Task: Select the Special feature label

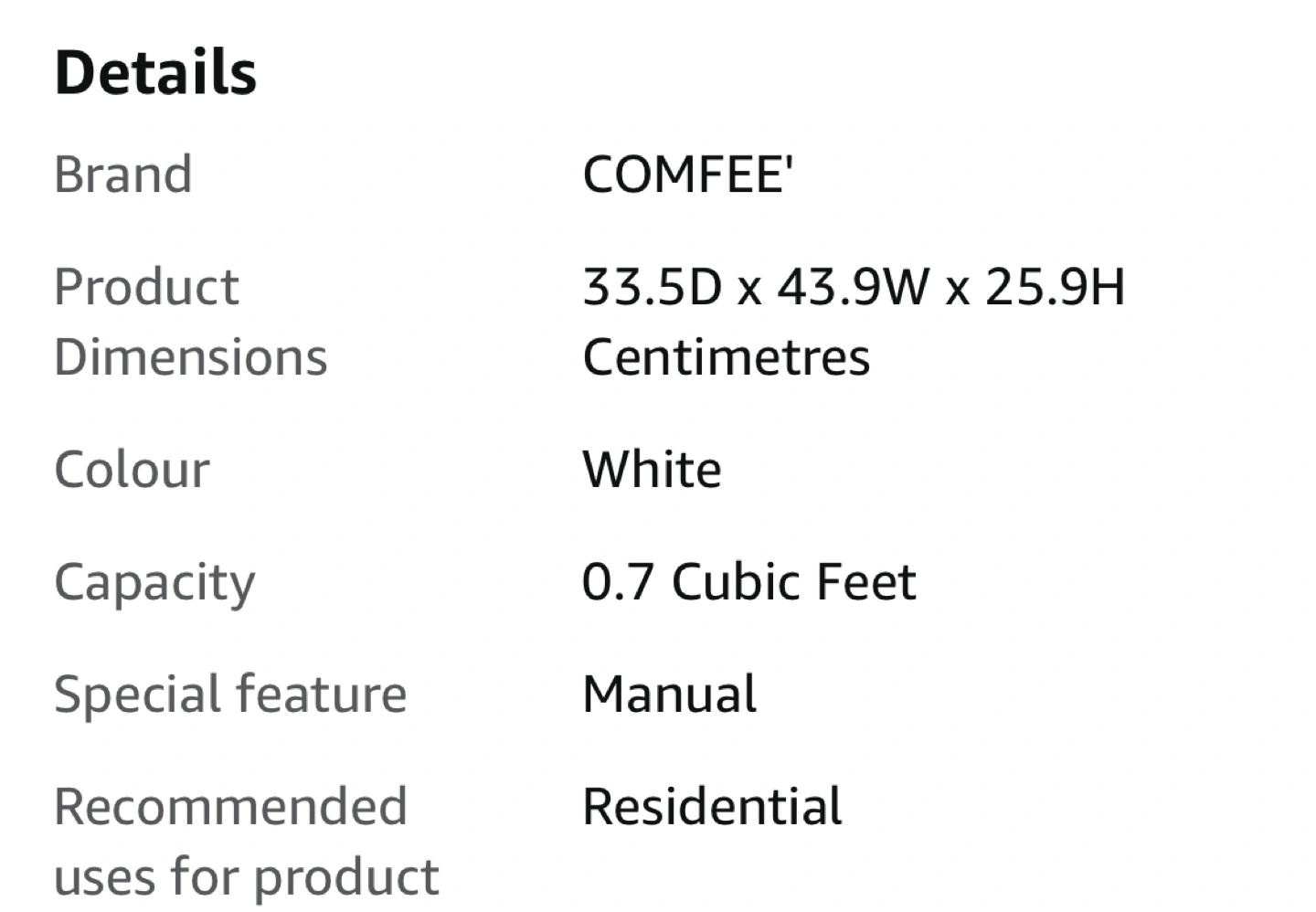Action: coord(230,696)
